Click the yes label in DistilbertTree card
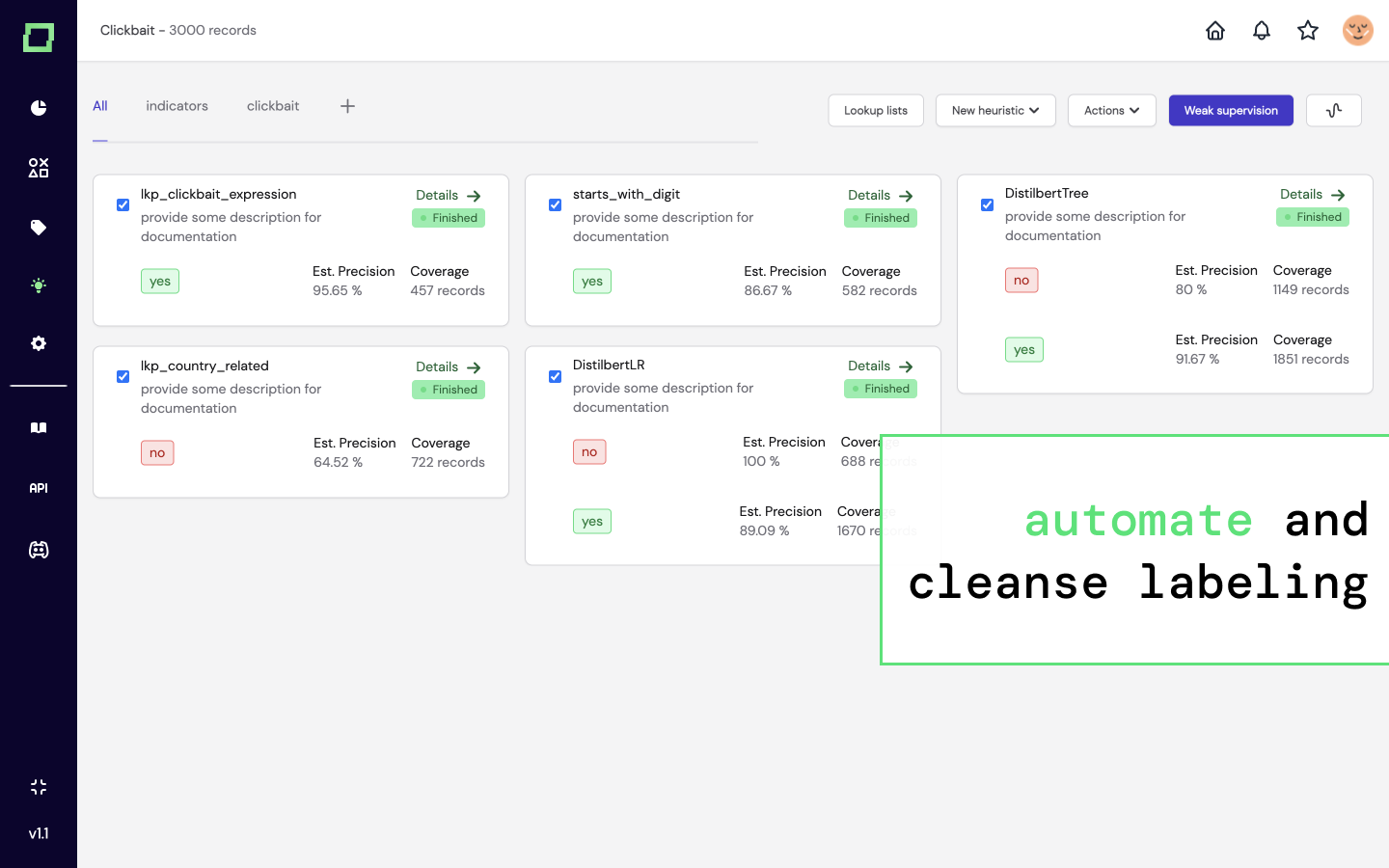Screen dimensions: 1389x868 tap(1024, 349)
